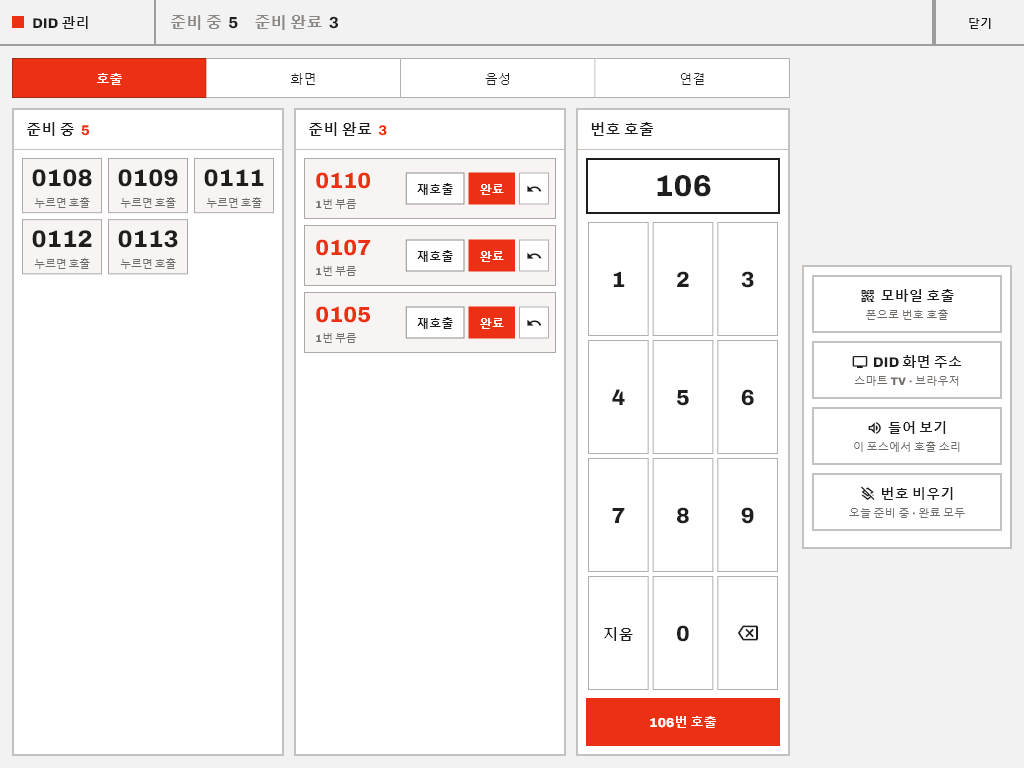Click 재호출 for order 0105
1024x768 pixels.
coord(435,323)
